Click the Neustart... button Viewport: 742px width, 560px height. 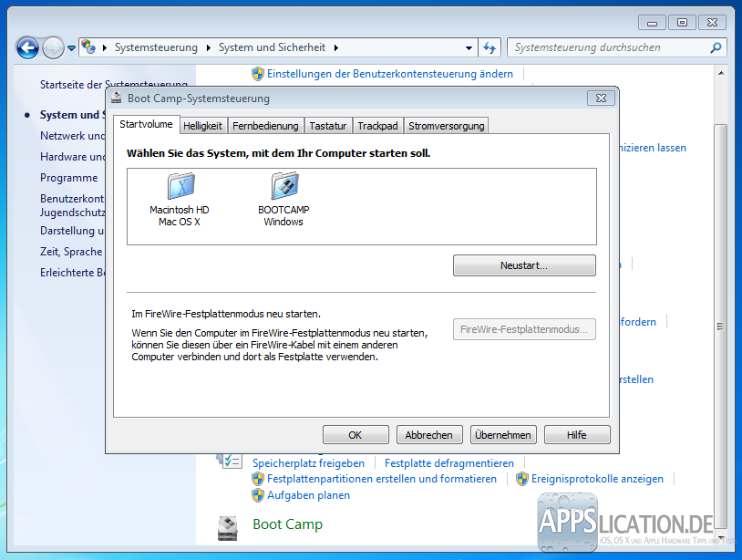tap(524, 266)
